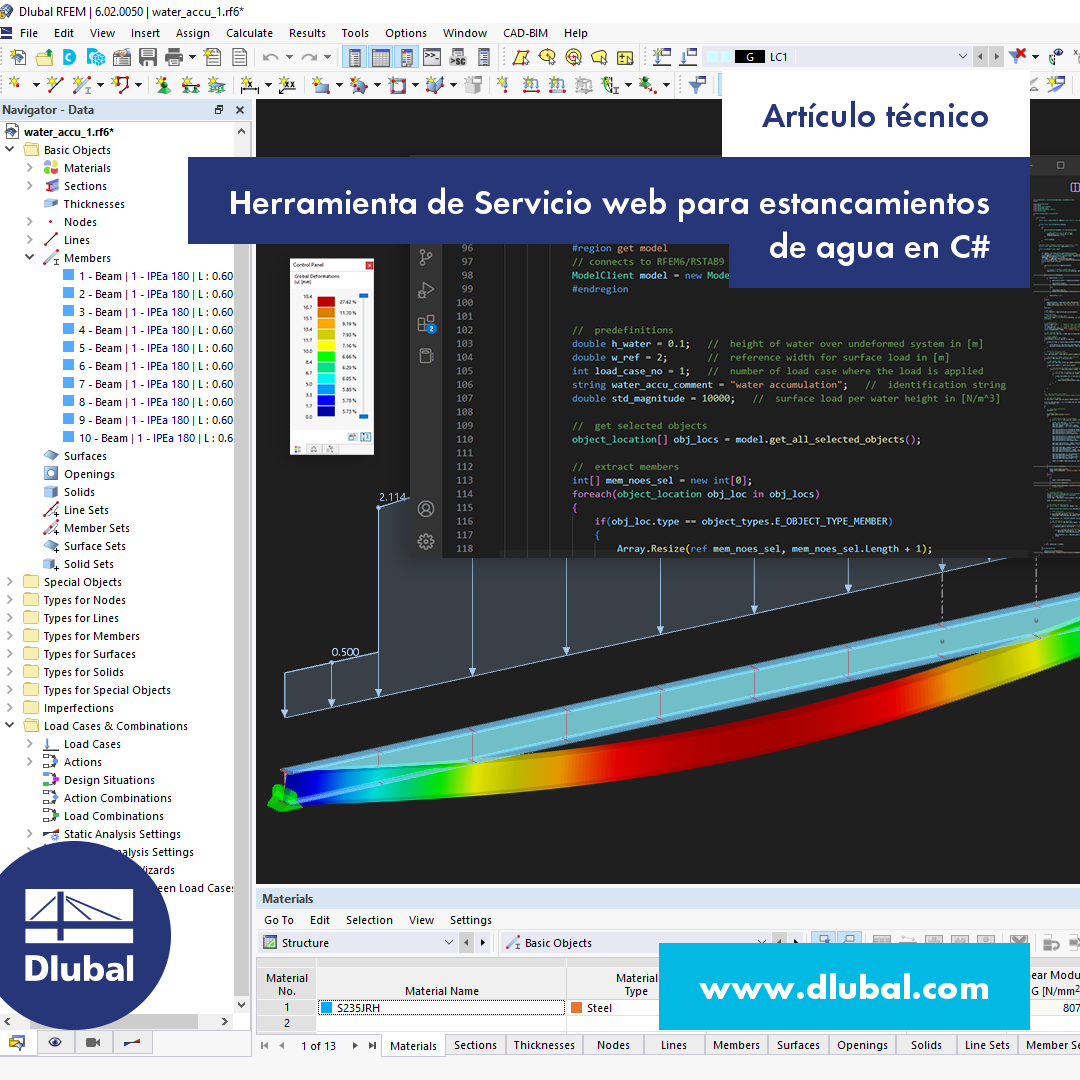Viewport: 1080px width, 1080px height.
Task: Select the Save icon in the top toolbar
Action: tap(146, 57)
